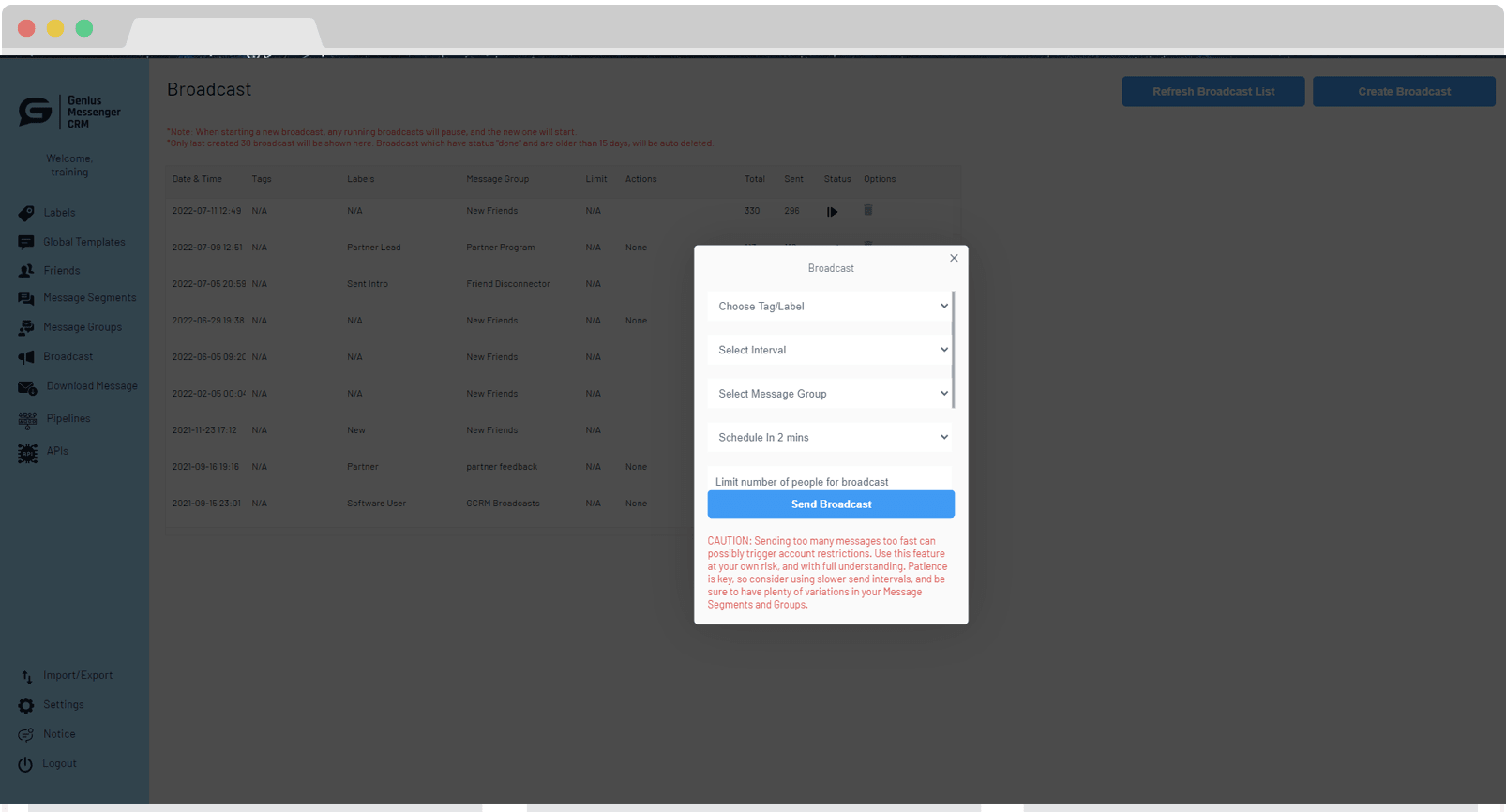1506x812 pixels.
Task: Click the Create Broadcast button
Action: coord(1403,92)
